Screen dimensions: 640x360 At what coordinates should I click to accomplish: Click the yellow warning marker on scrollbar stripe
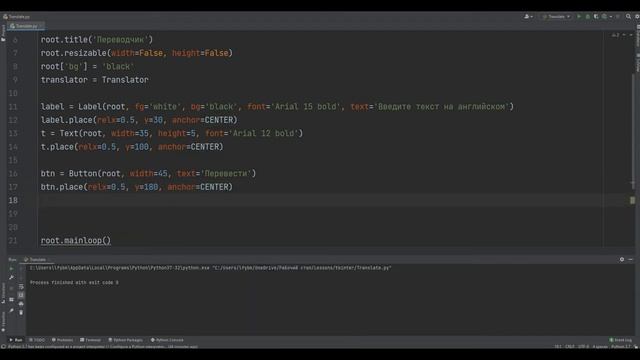(x=633, y=200)
